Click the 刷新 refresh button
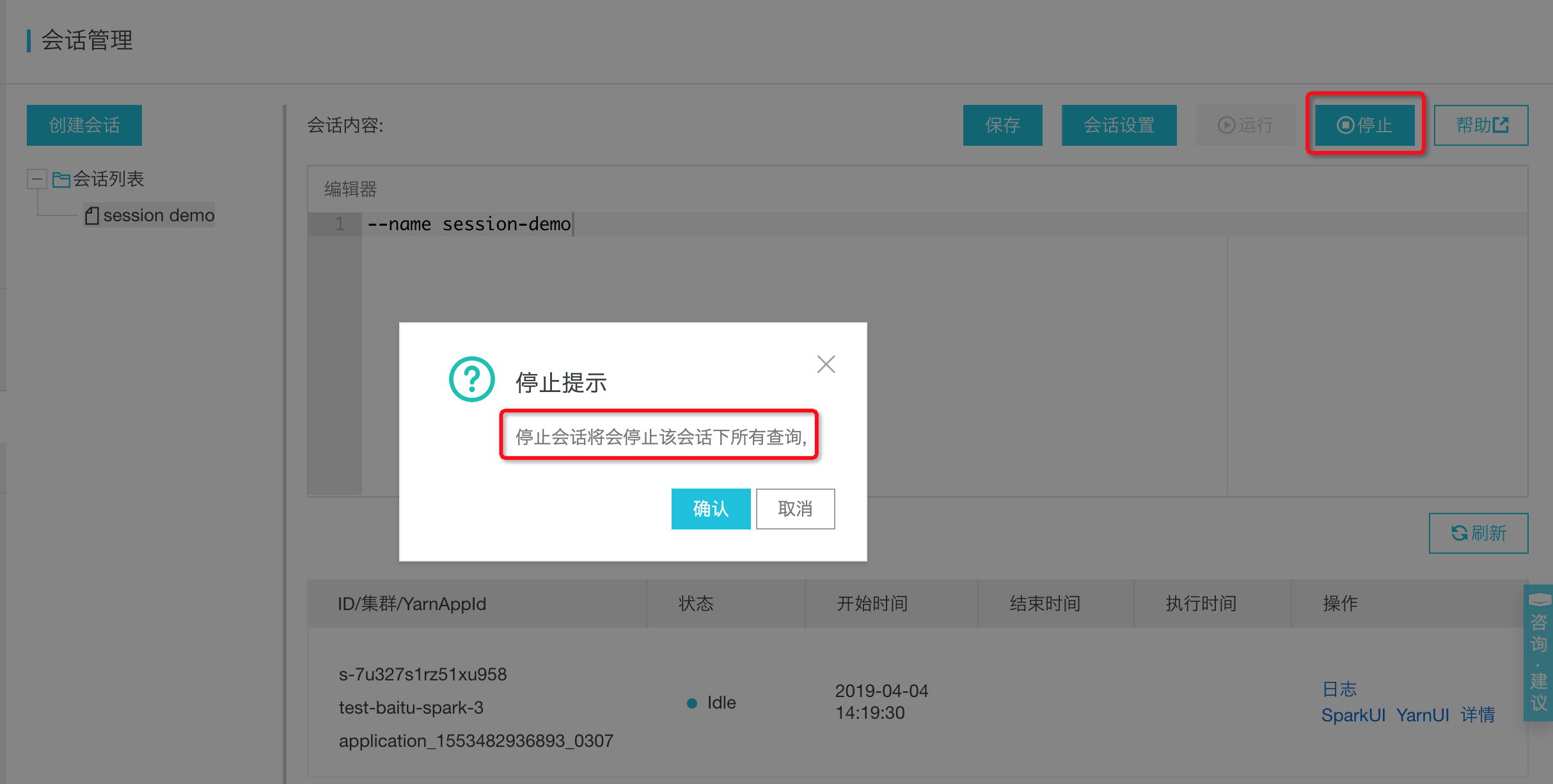The width and height of the screenshot is (1553, 784). (1478, 533)
